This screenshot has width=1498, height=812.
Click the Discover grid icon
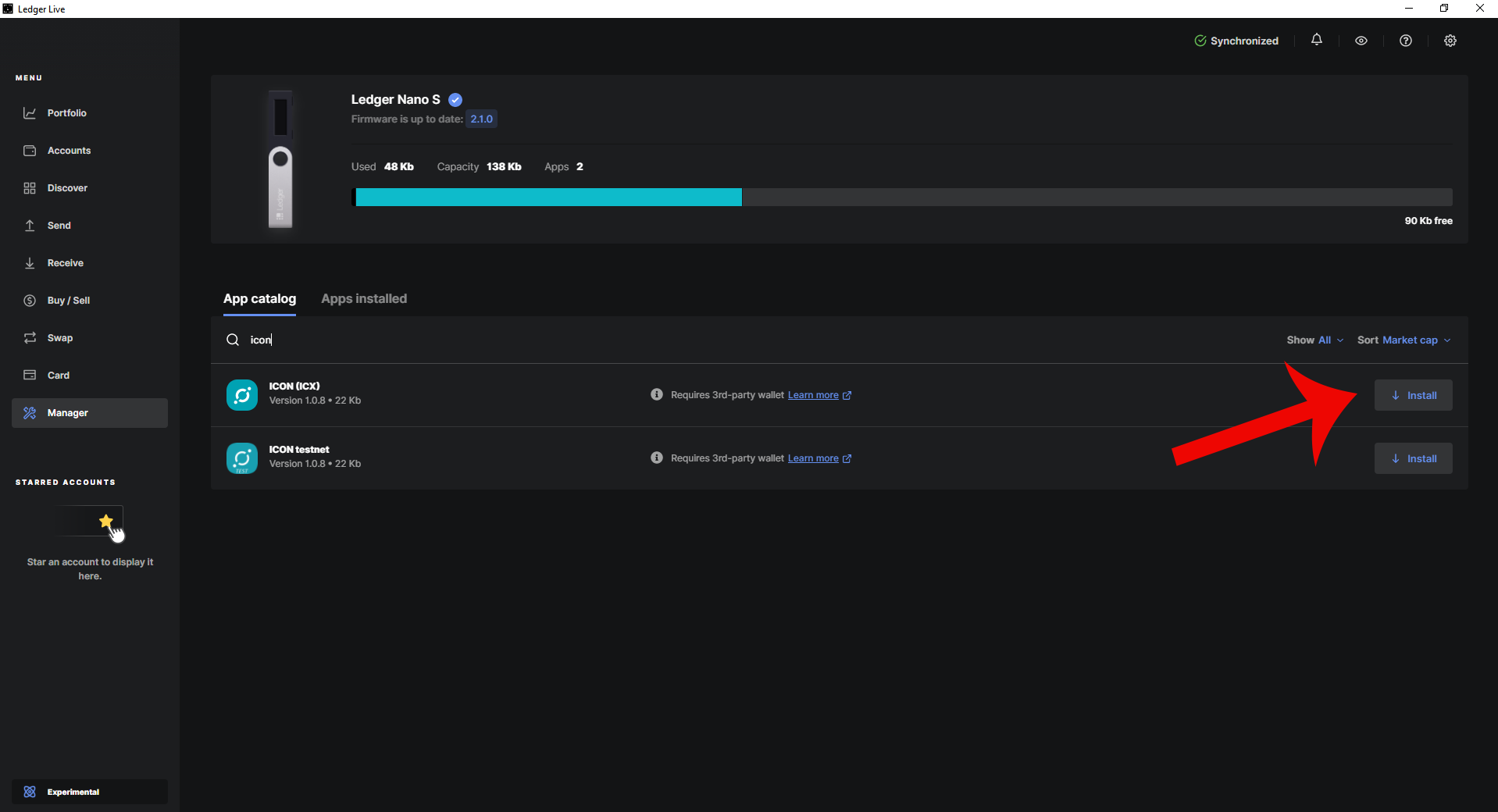coord(30,188)
